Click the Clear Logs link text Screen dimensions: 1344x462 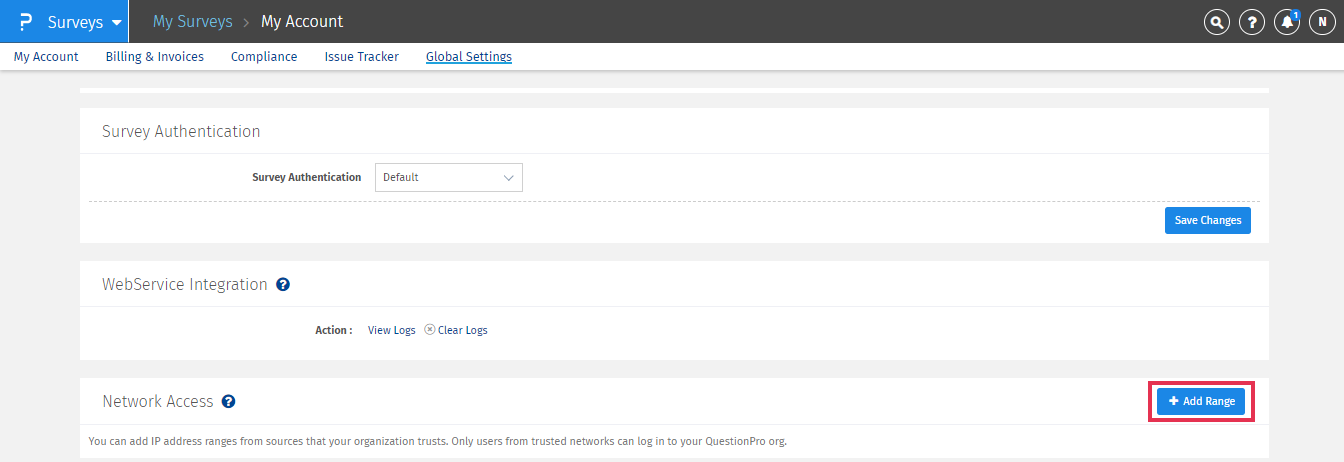[463, 330]
